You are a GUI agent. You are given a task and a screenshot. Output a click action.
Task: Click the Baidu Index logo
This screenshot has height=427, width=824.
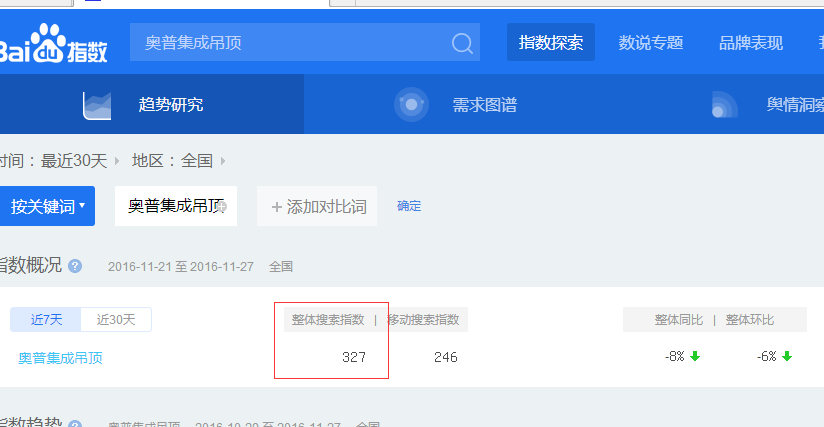point(54,44)
